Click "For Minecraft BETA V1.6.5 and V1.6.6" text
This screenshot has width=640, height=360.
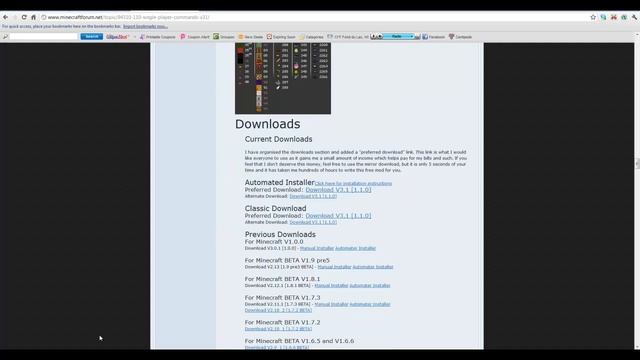[x=300, y=341]
